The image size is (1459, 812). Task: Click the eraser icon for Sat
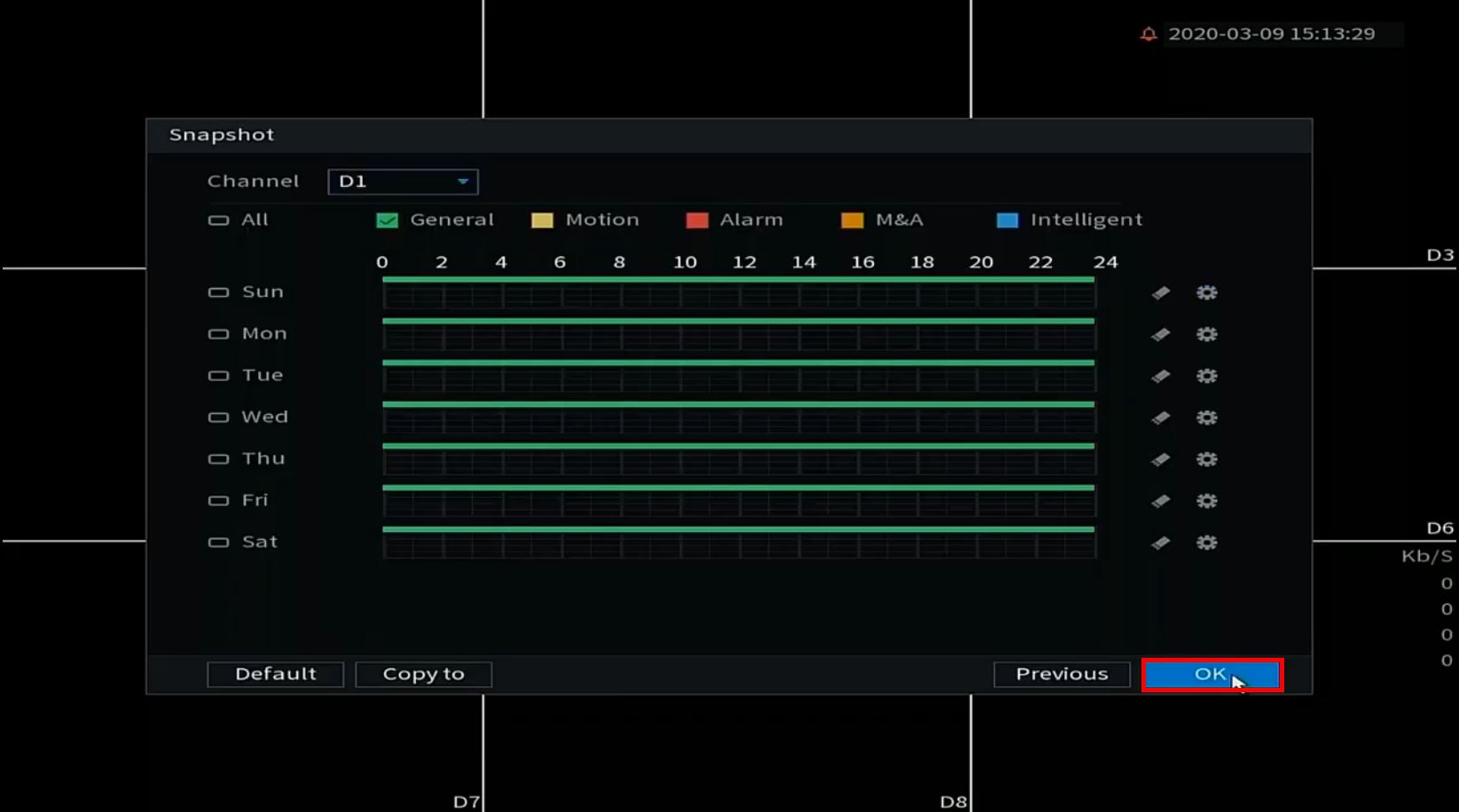pos(1160,543)
